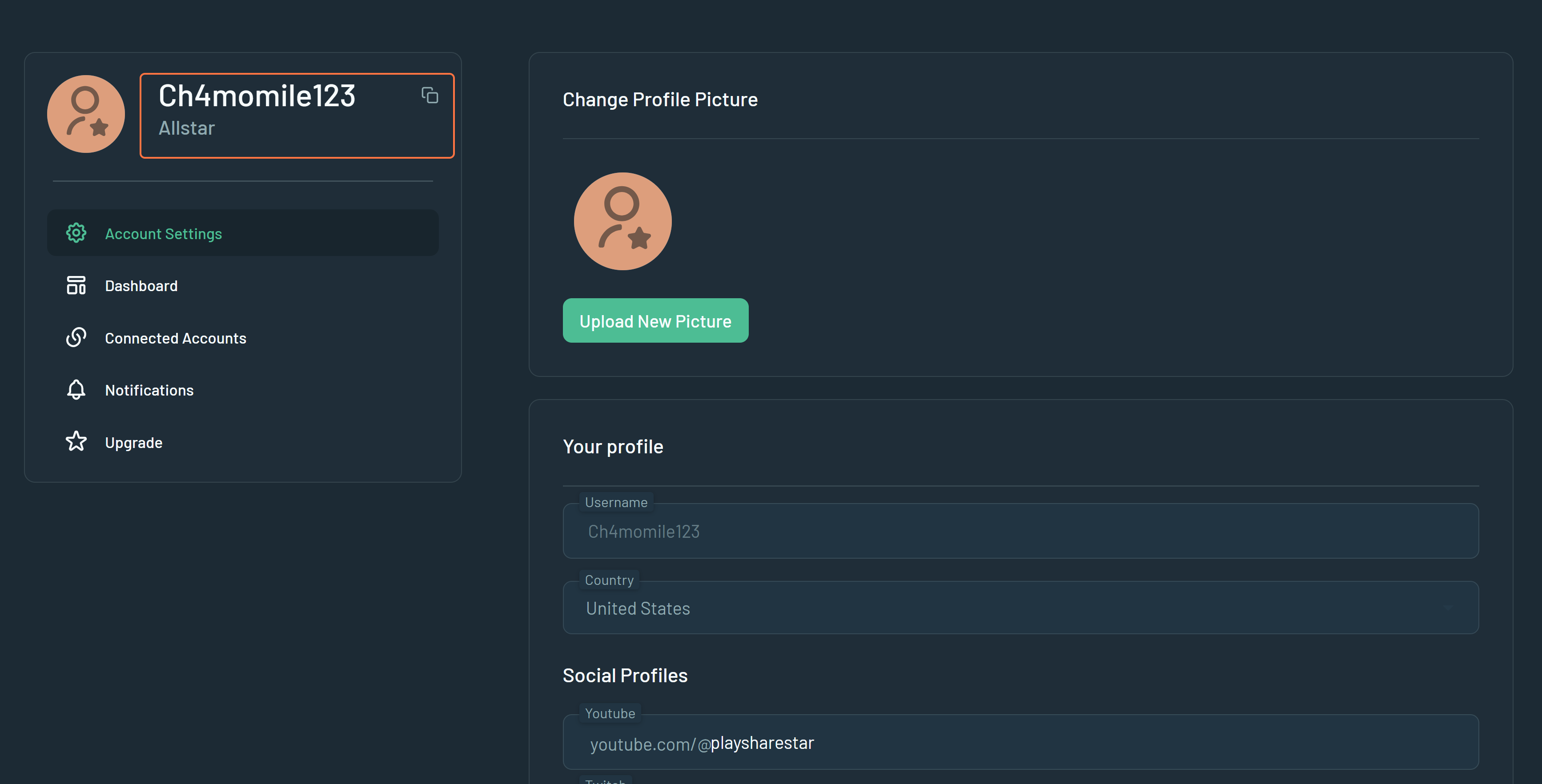This screenshot has height=784, width=1542.
Task: Click the Allstar rank label
Action: pyautogui.click(x=186, y=128)
